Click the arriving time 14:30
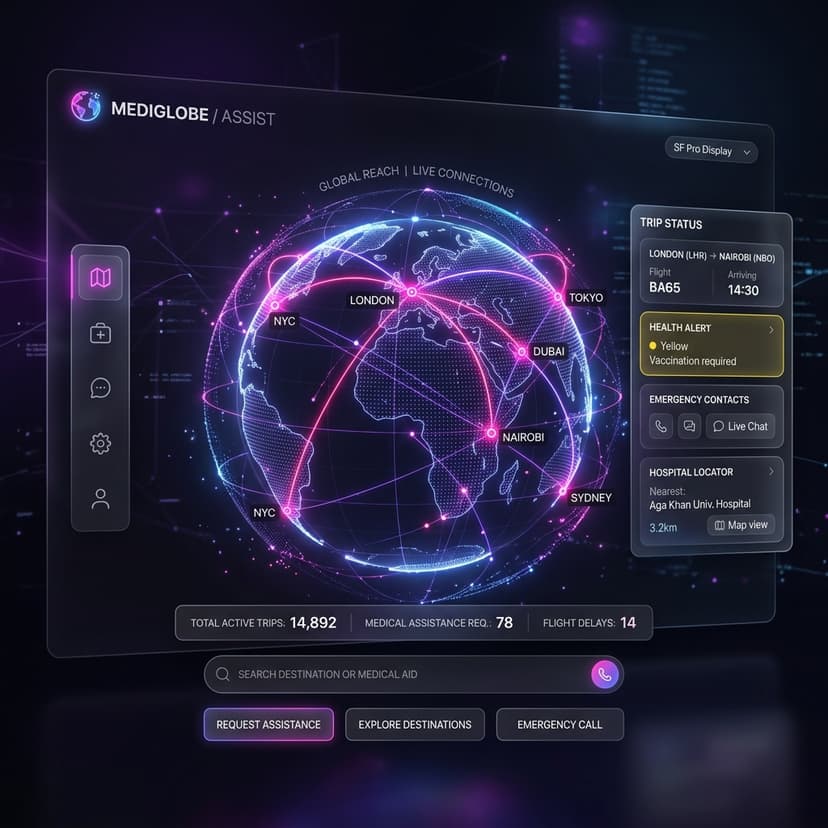The height and width of the screenshot is (828, 828). 743,290
